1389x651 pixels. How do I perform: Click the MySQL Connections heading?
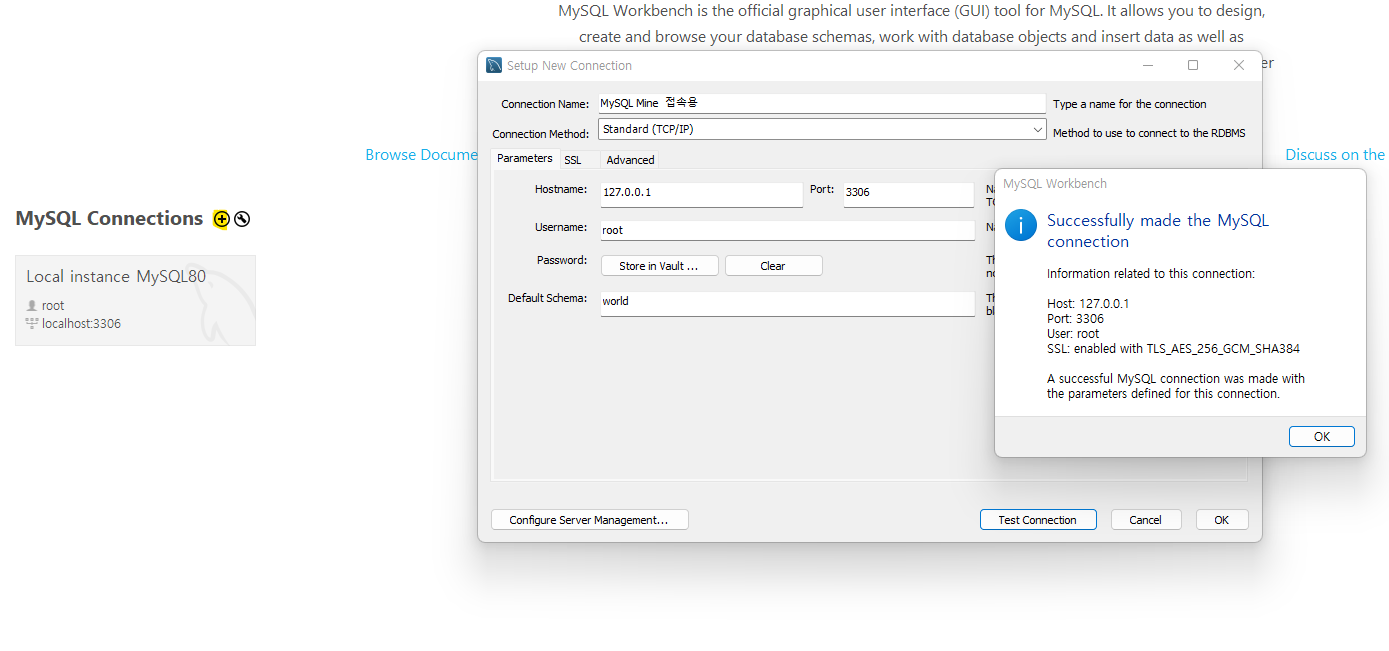[x=109, y=218]
